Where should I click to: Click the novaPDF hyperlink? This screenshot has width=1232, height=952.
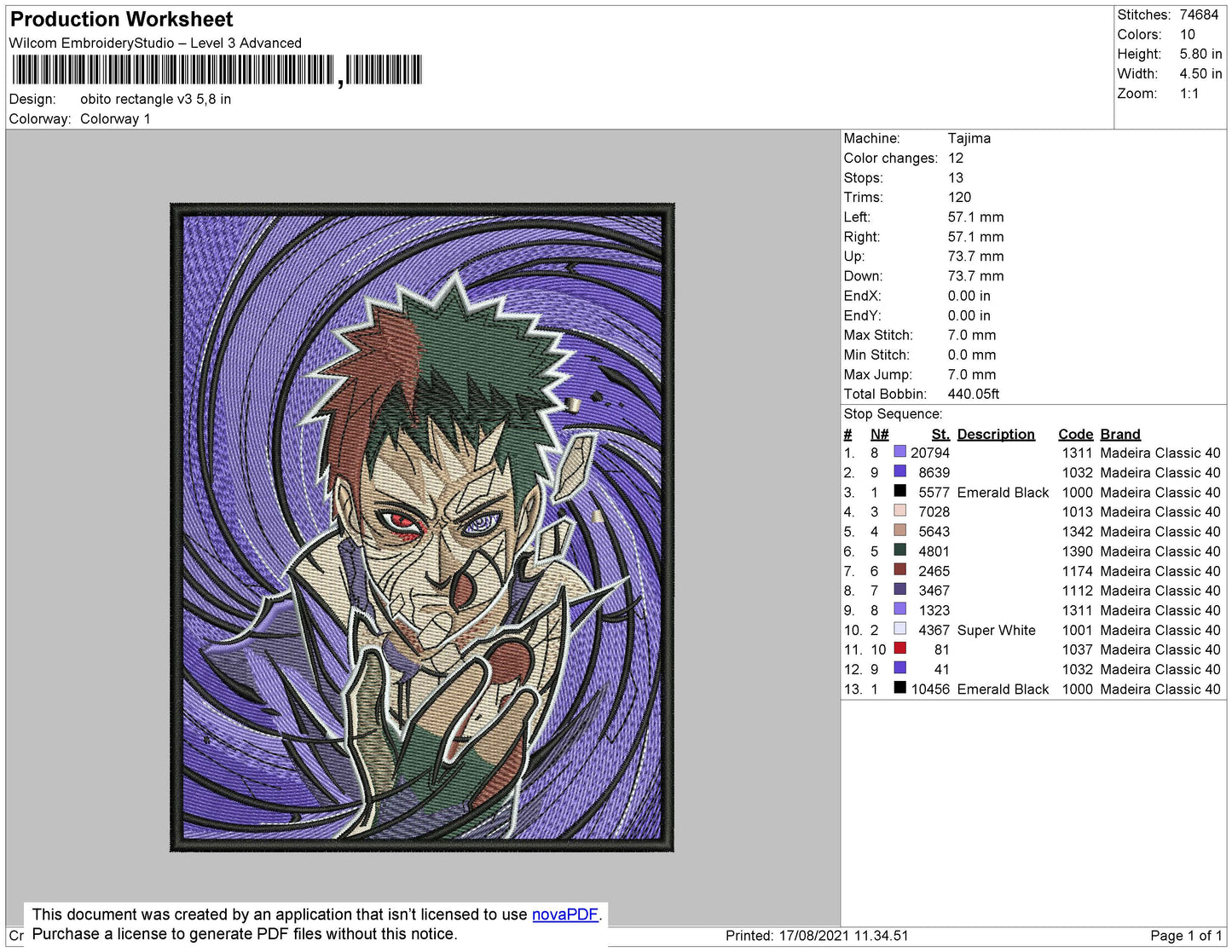(x=565, y=914)
